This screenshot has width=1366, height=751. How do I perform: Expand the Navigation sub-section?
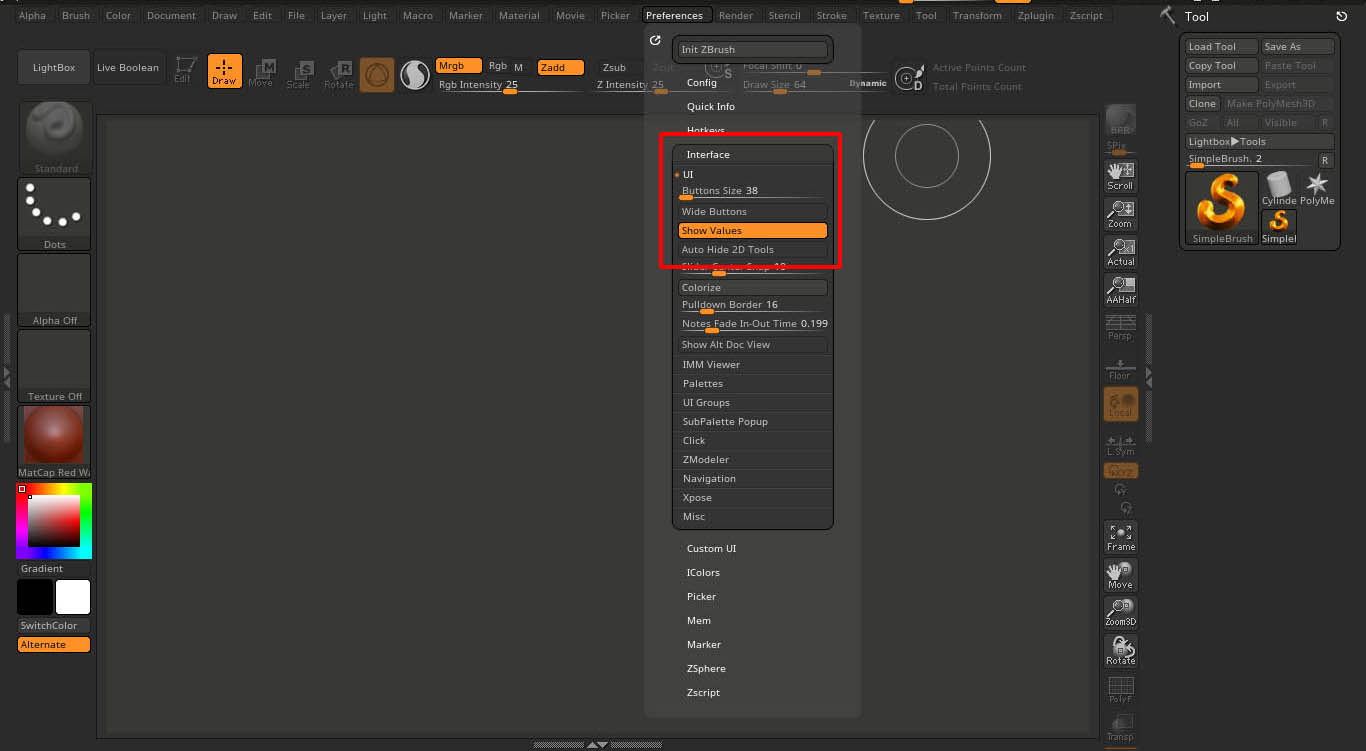coord(709,479)
